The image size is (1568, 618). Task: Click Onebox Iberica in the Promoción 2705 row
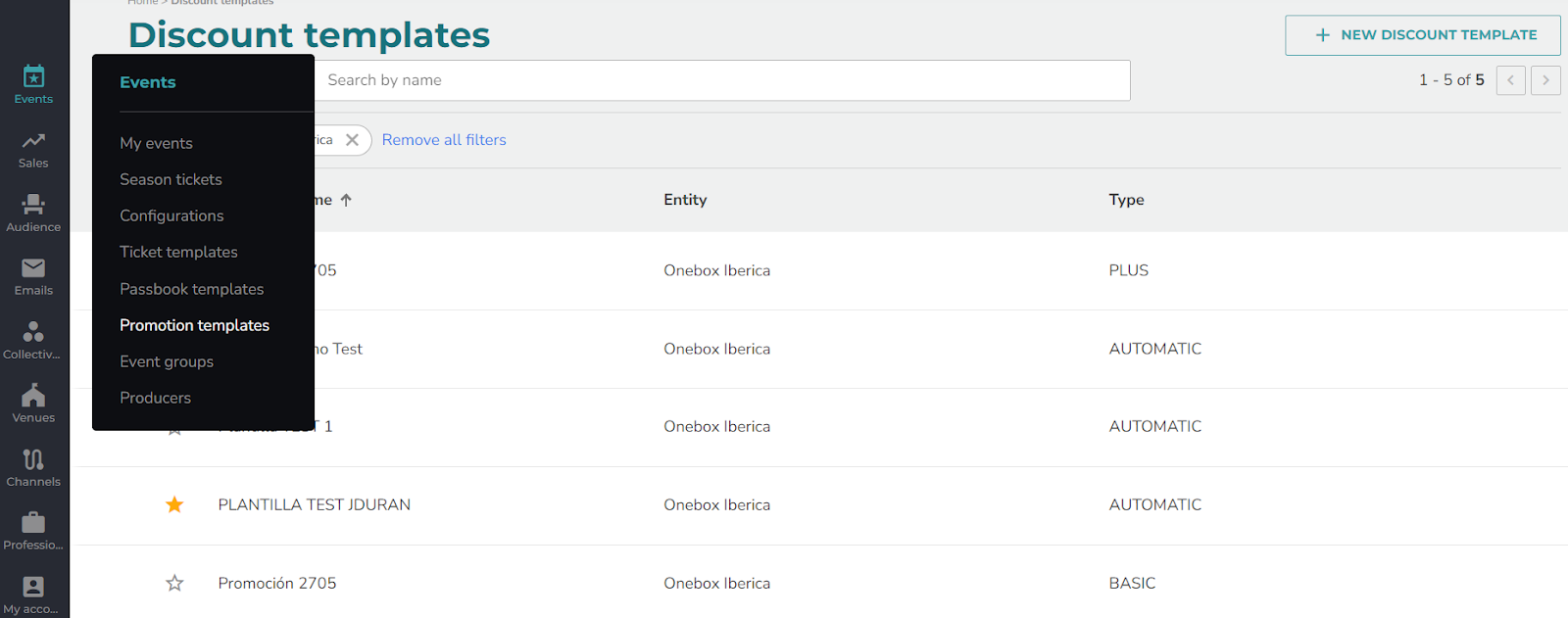pos(716,583)
